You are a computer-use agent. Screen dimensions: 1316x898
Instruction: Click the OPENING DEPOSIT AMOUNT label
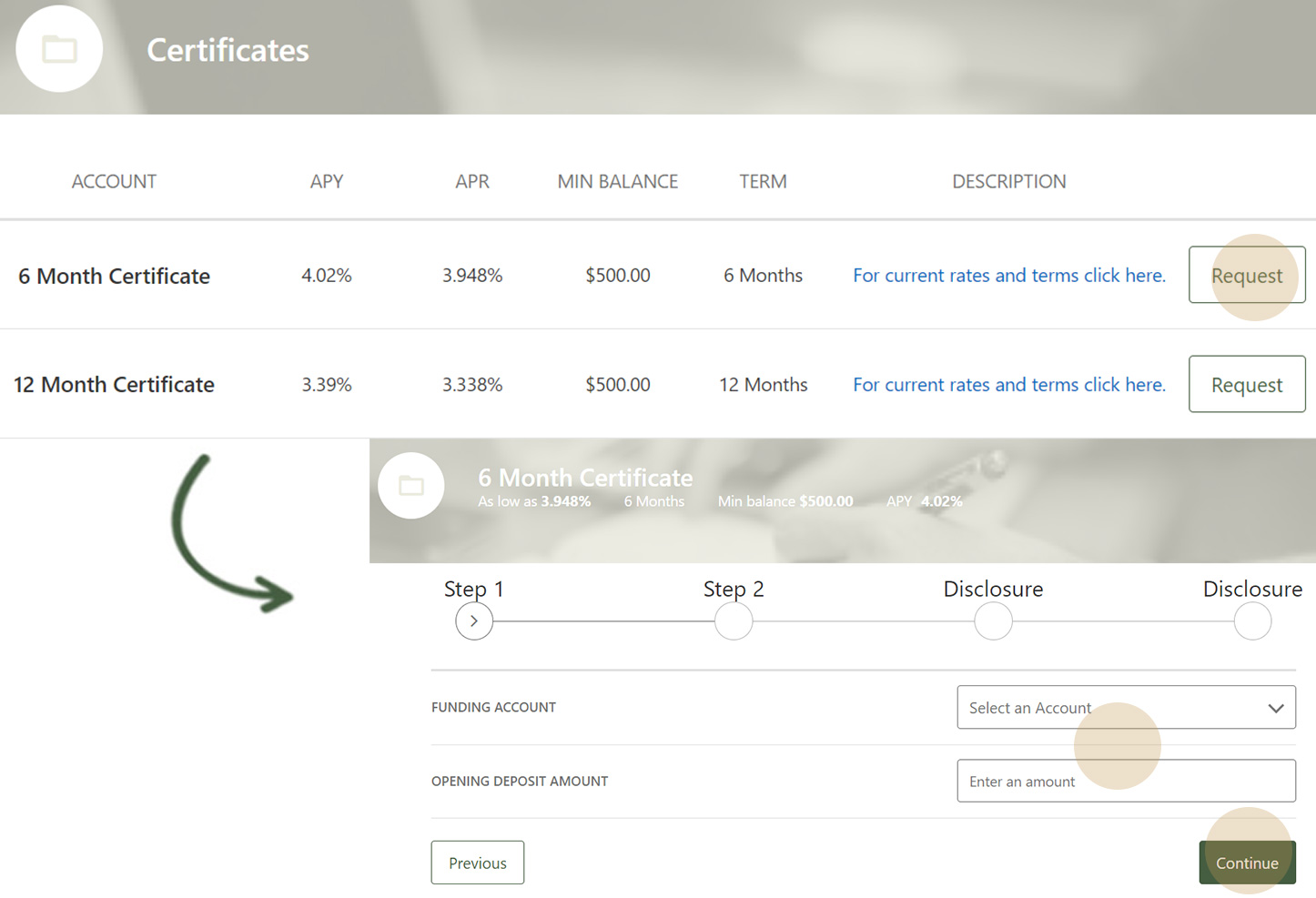tap(520, 781)
